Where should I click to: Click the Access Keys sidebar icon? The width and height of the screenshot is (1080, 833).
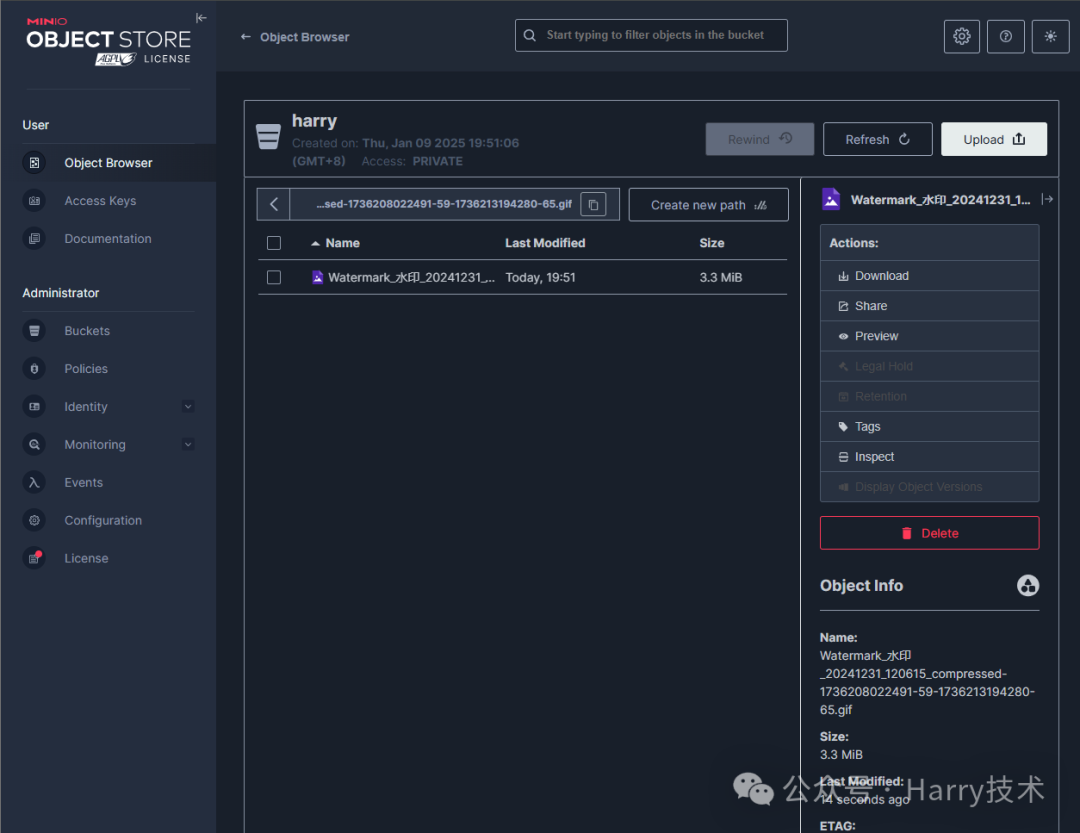(x=34, y=200)
